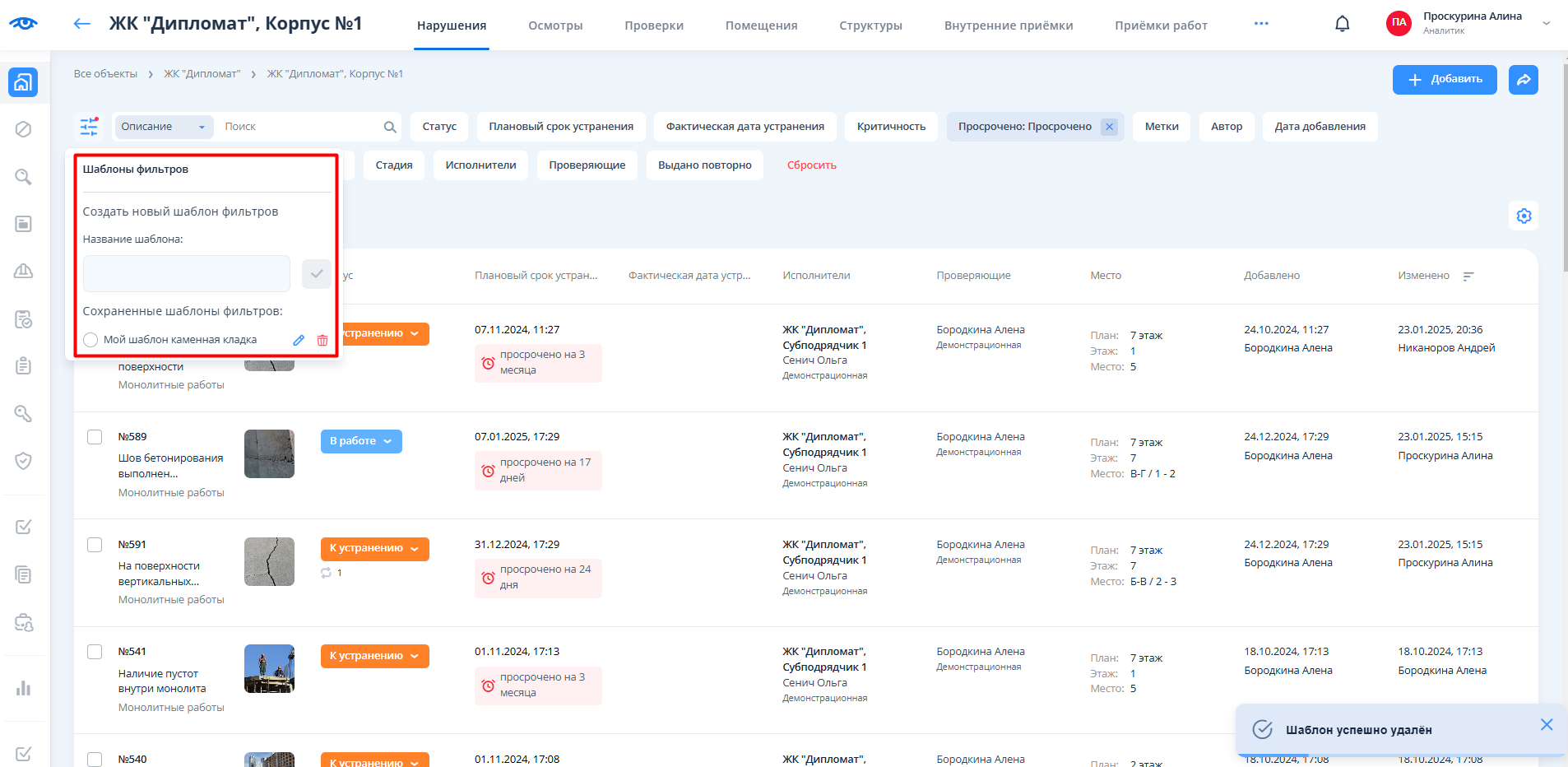The height and width of the screenshot is (767, 1568).
Task: Click the red 'Сбросить' link
Action: 811,165
